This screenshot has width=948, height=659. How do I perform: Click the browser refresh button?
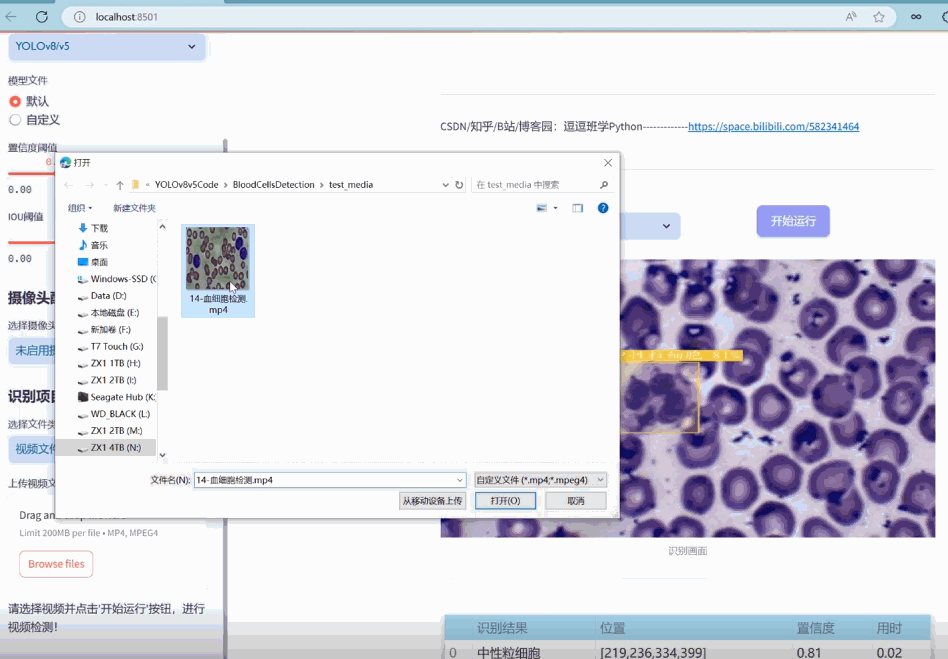42,17
